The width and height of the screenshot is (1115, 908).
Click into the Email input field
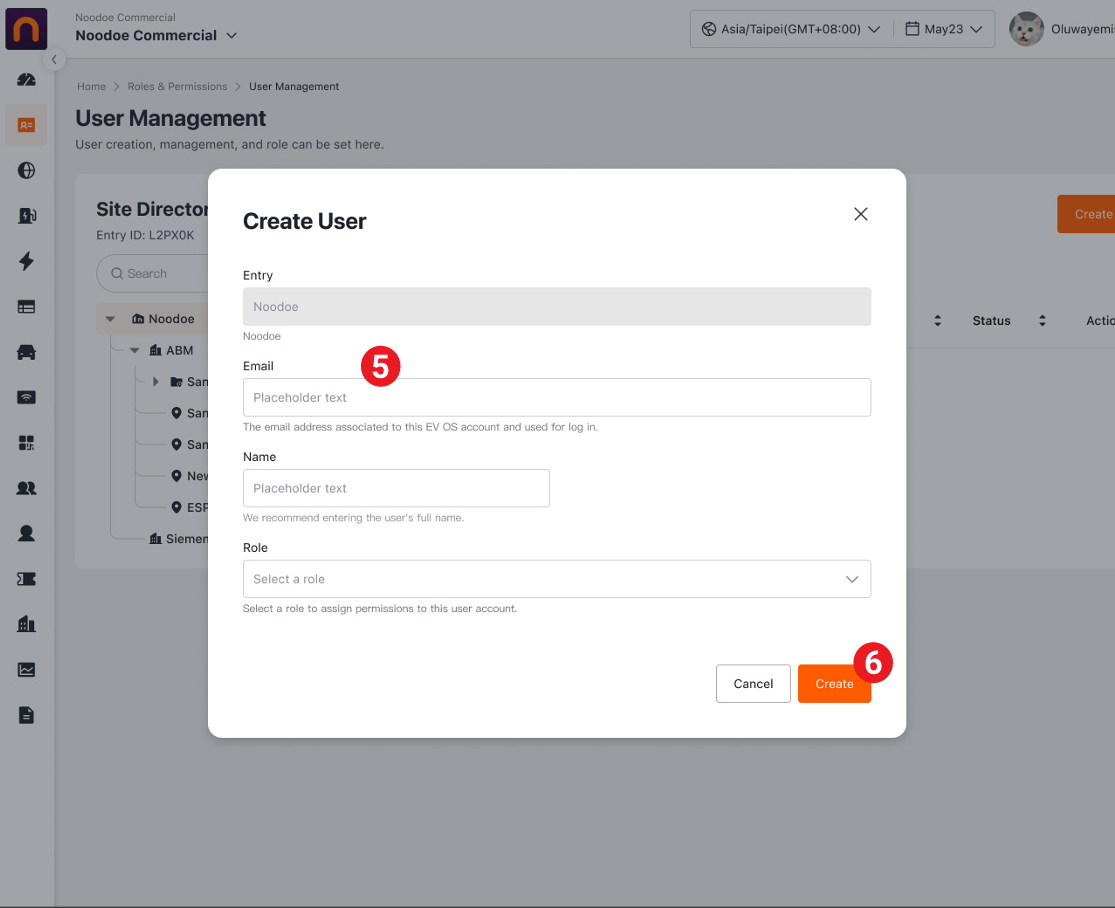click(556, 397)
